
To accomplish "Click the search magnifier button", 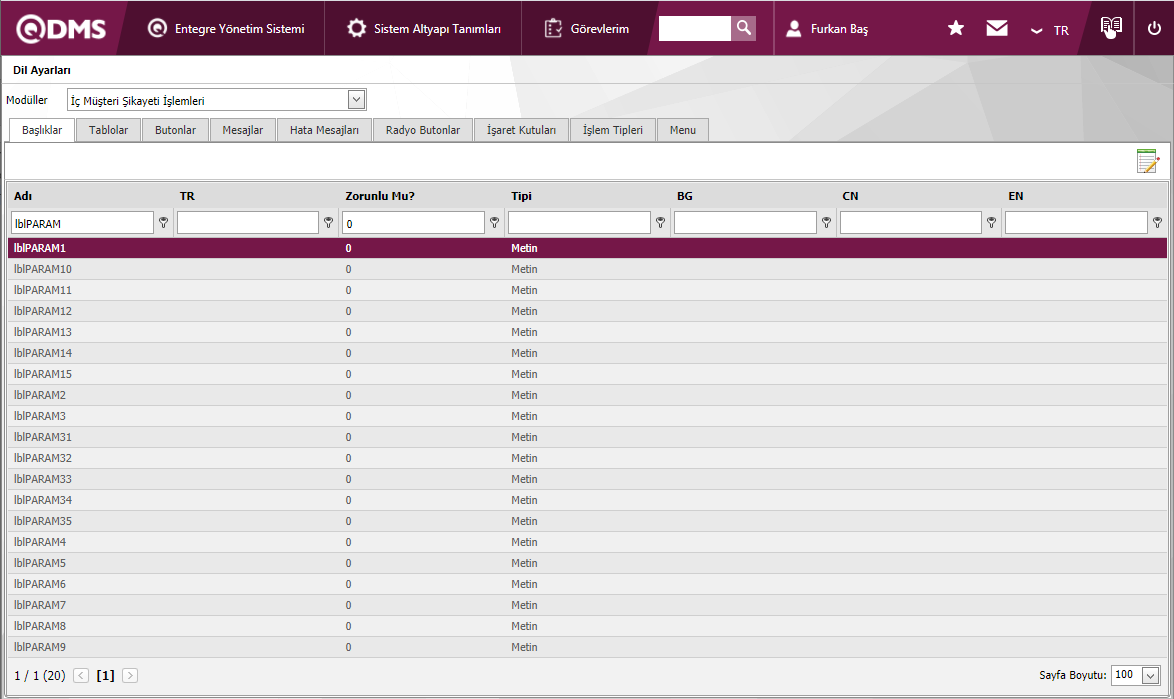I will 743,29.
